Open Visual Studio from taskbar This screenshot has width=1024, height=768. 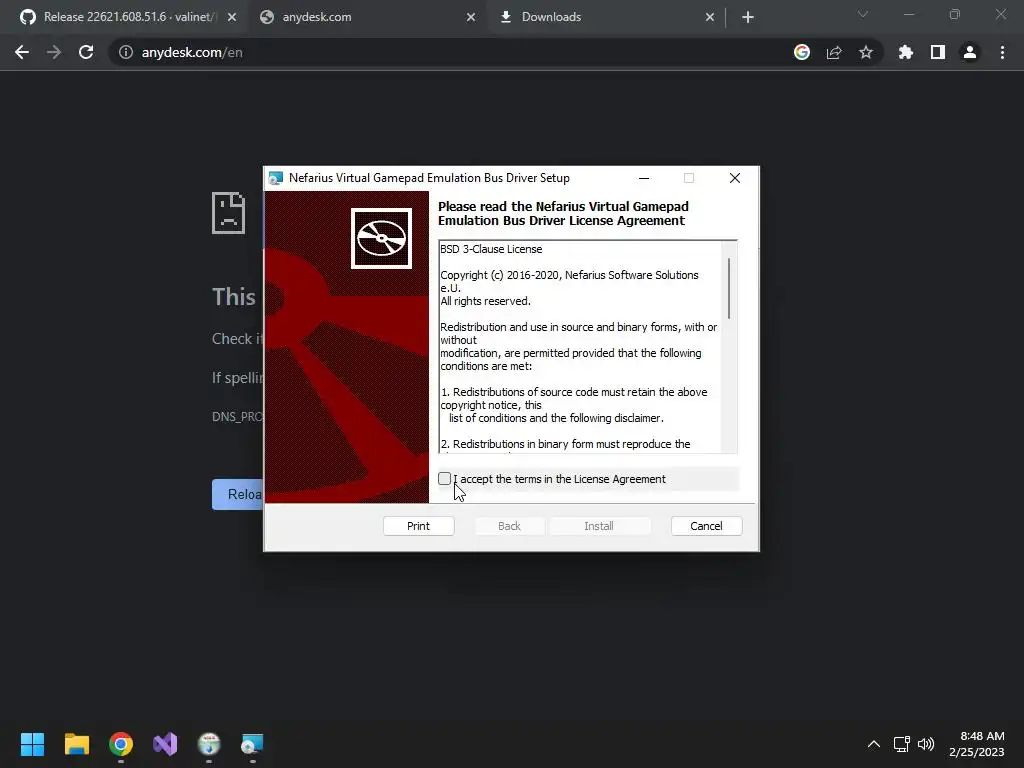click(165, 744)
